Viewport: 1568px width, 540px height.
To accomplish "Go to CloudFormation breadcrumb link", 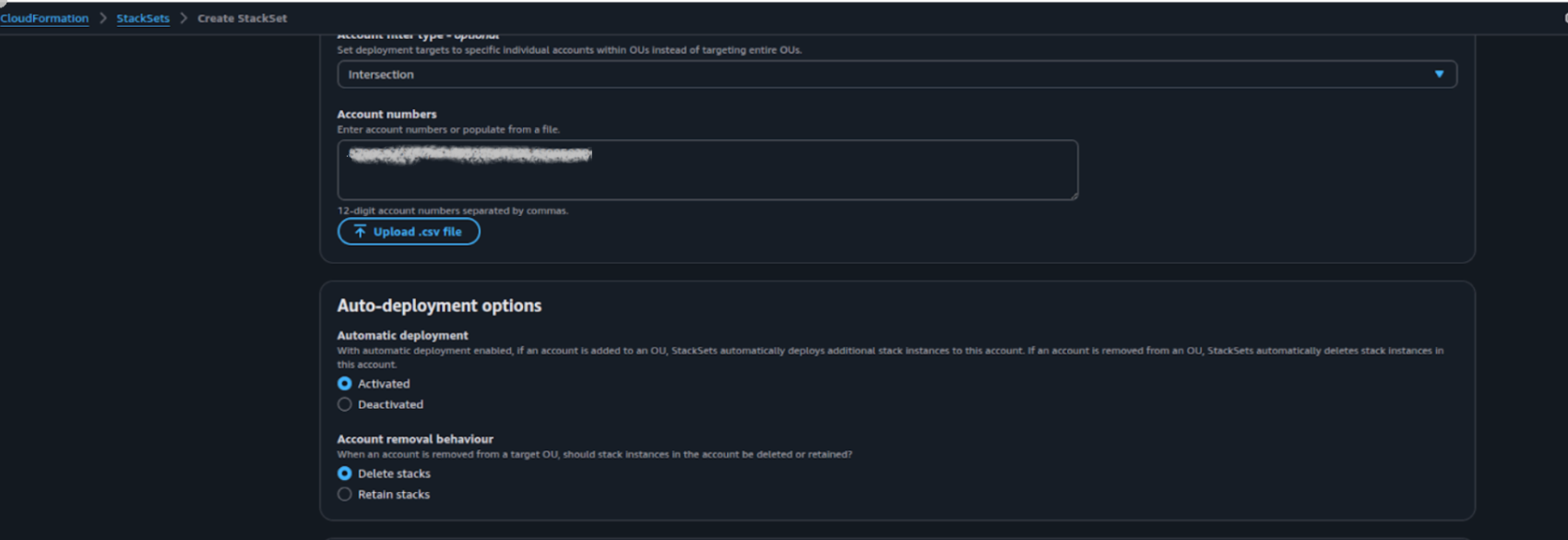I will click(x=44, y=18).
